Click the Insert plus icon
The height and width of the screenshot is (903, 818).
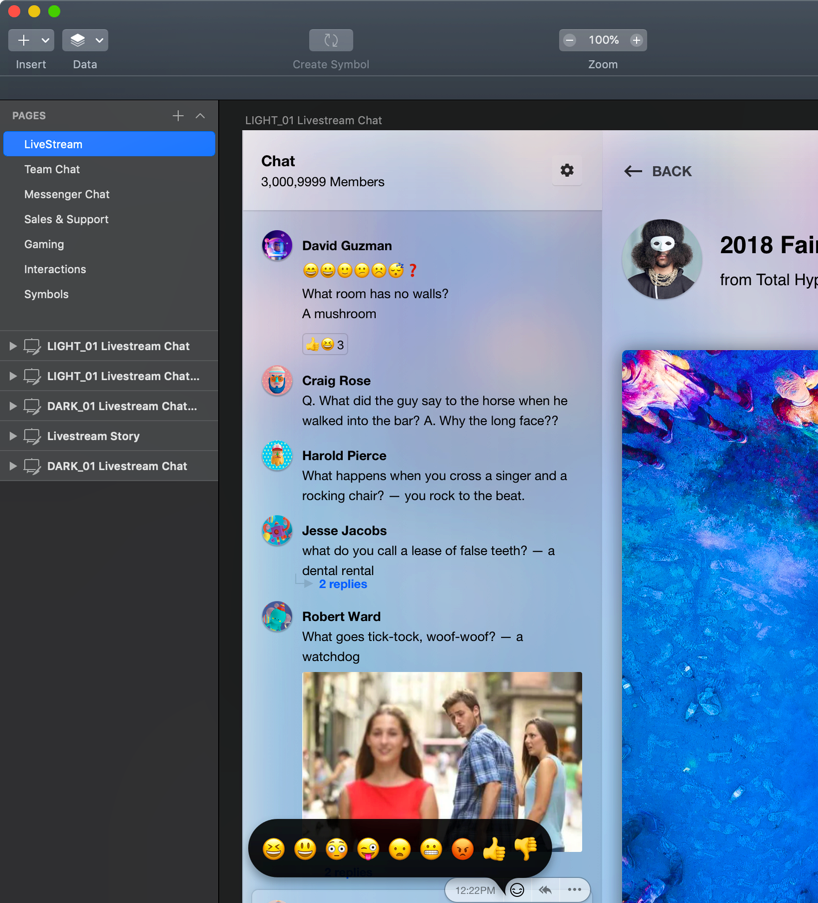tap(23, 40)
